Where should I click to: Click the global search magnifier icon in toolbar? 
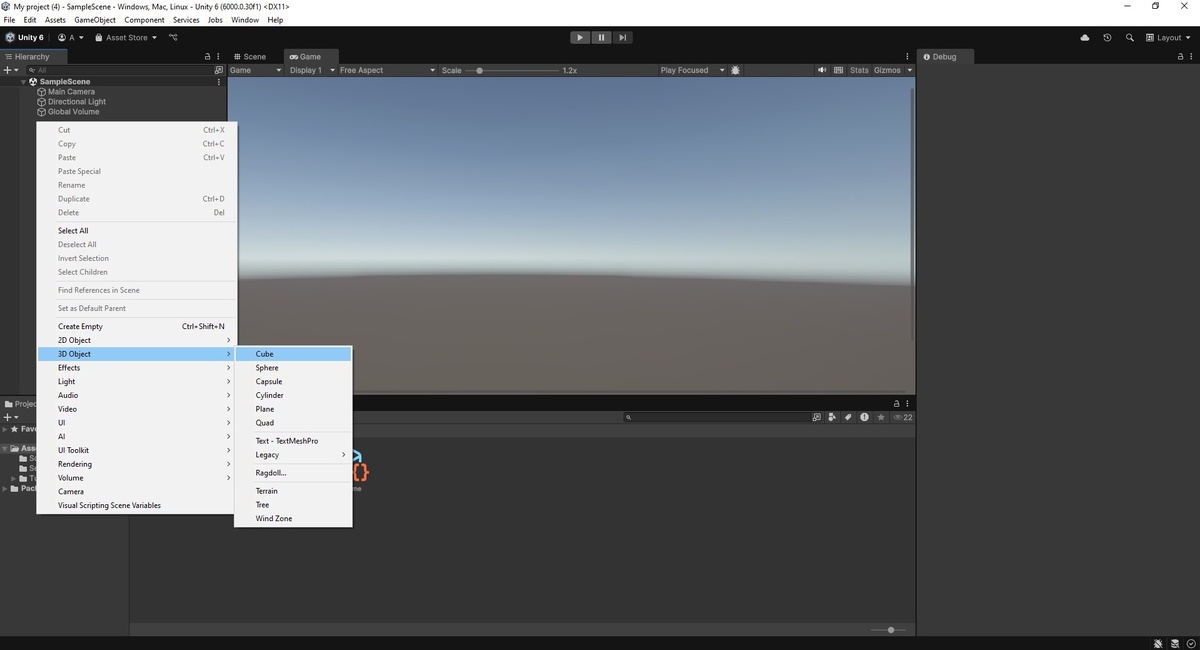[1130, 37]
